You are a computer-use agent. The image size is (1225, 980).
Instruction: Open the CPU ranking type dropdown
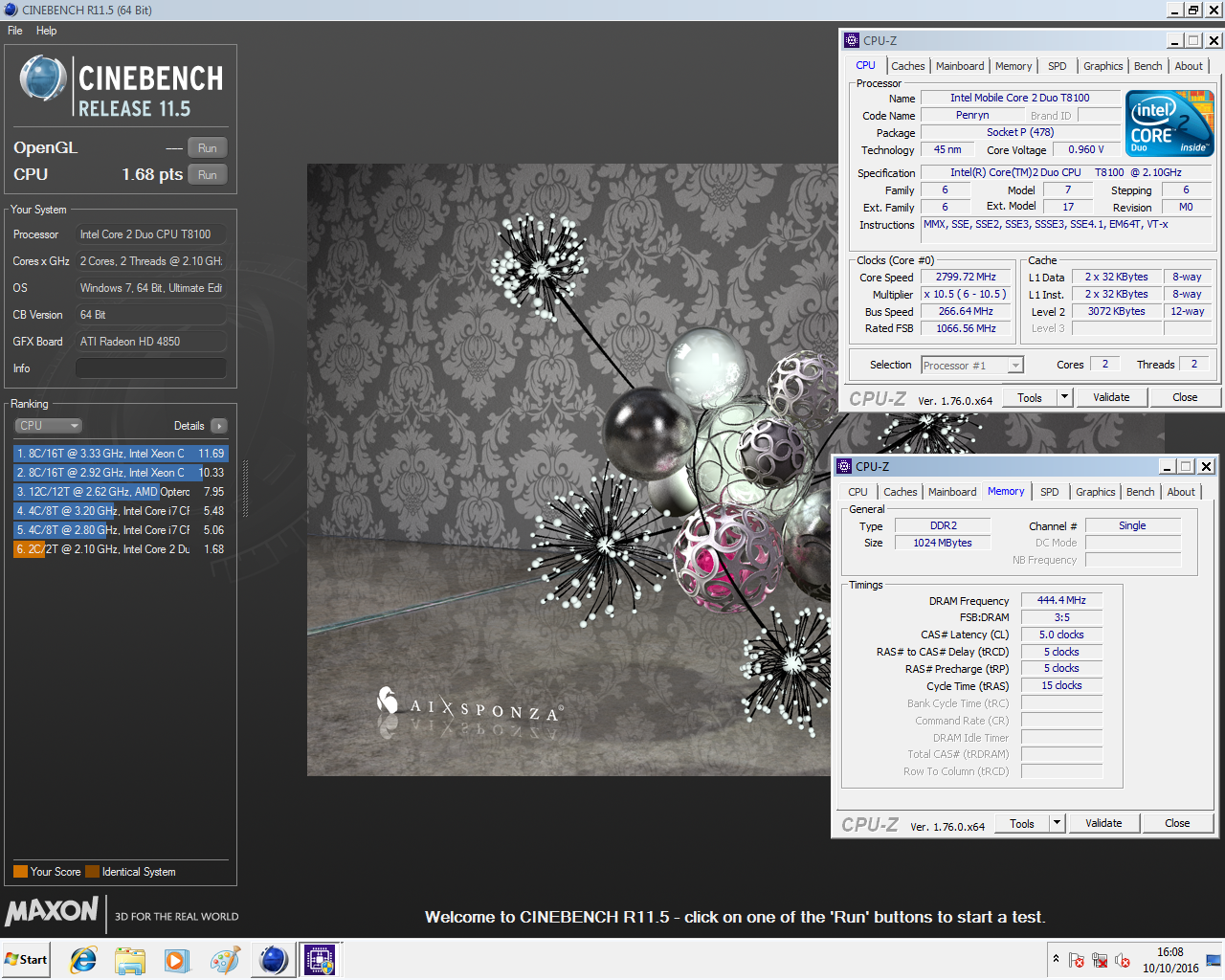(48, 426)
